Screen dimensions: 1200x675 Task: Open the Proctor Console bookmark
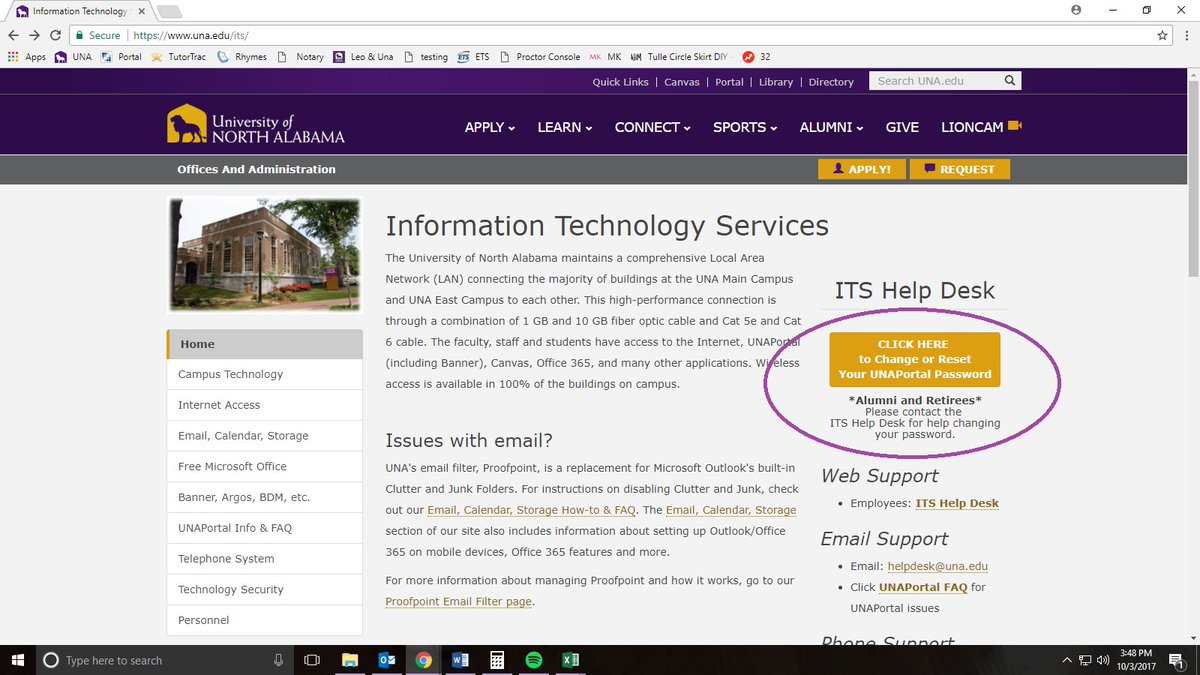540,57
